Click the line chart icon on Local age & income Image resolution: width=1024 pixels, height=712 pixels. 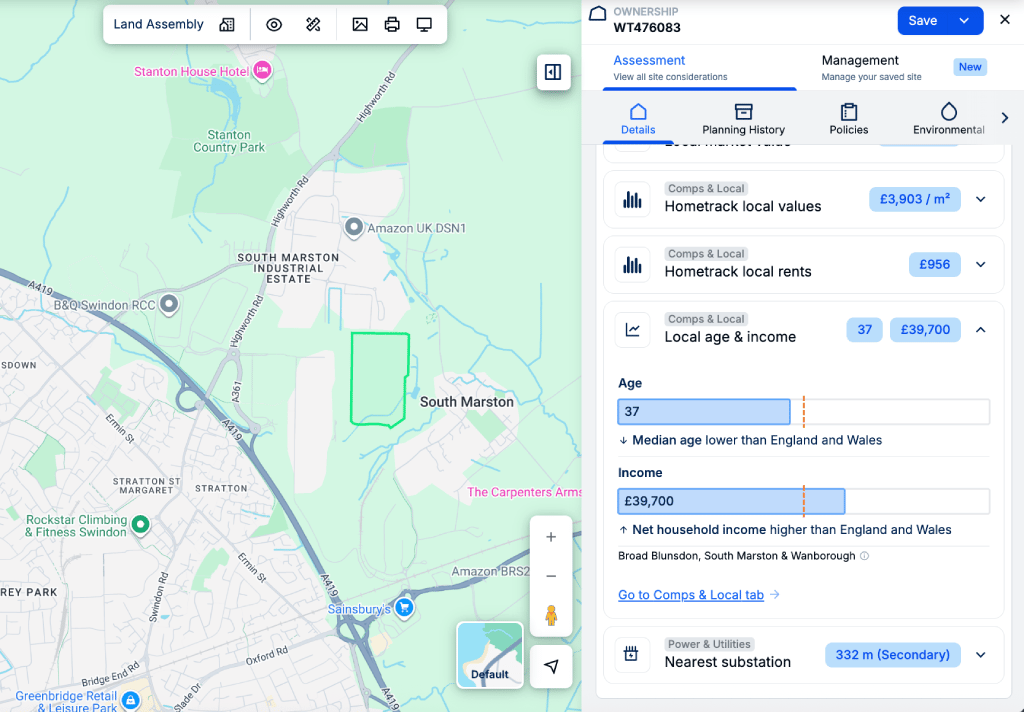point(632,329)
